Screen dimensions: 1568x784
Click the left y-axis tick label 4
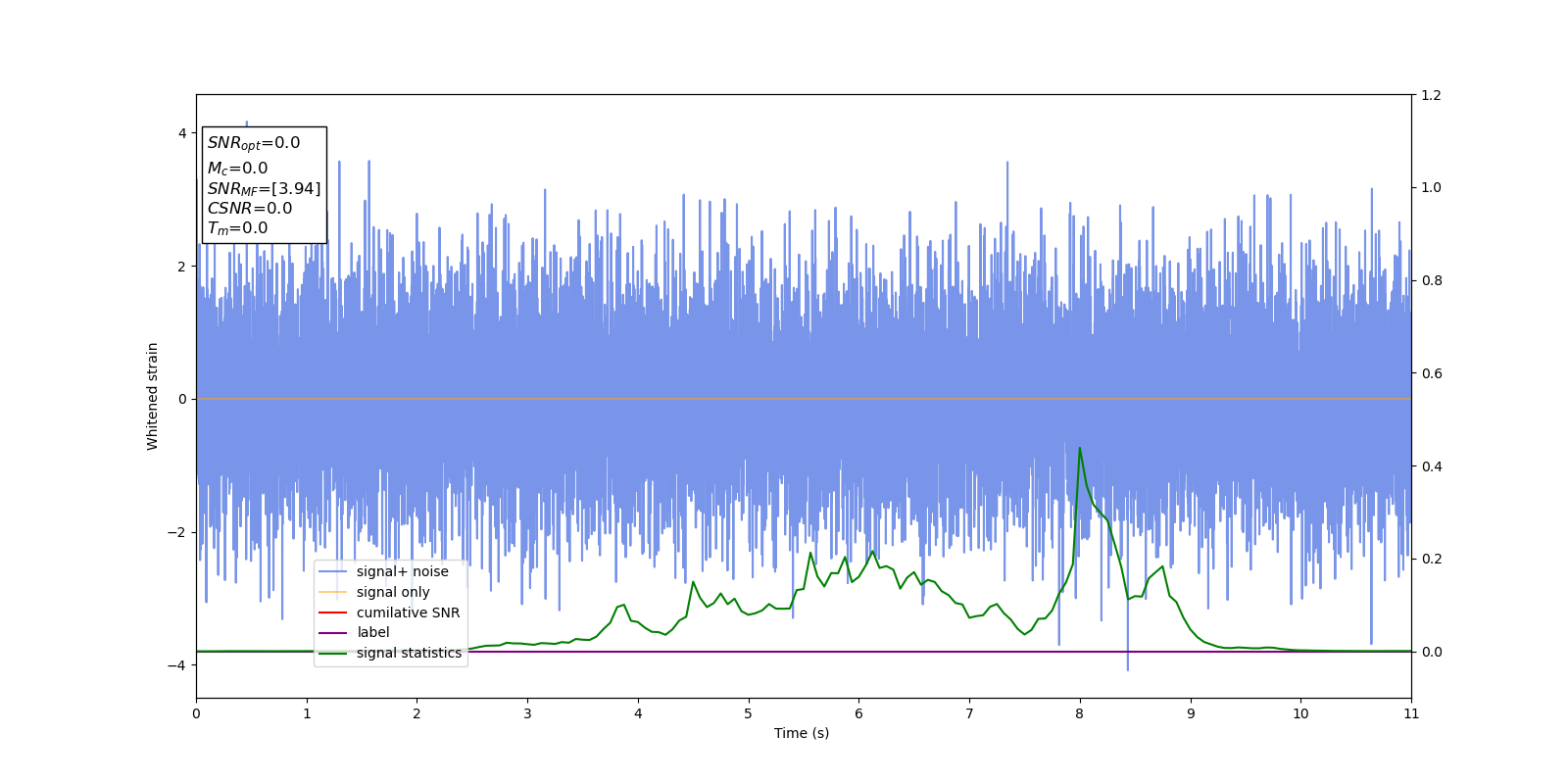click(x=182, y=133)
